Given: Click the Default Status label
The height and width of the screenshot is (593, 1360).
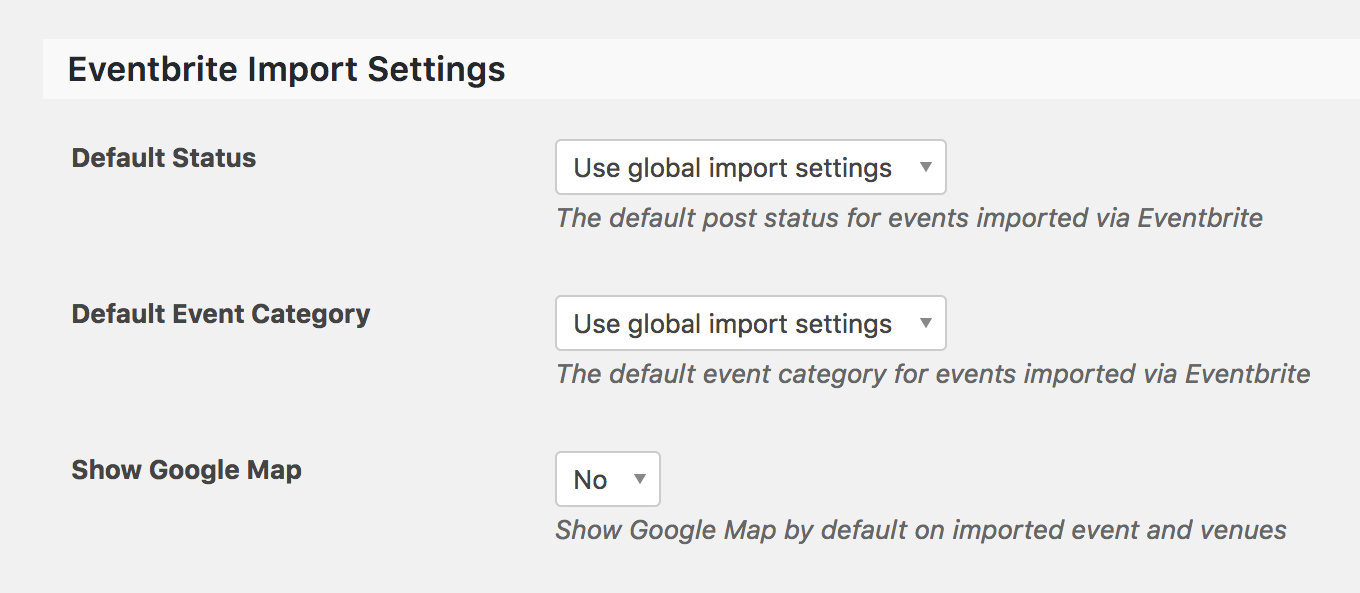Looking at the screenshot, I should (x=163, y=157).
